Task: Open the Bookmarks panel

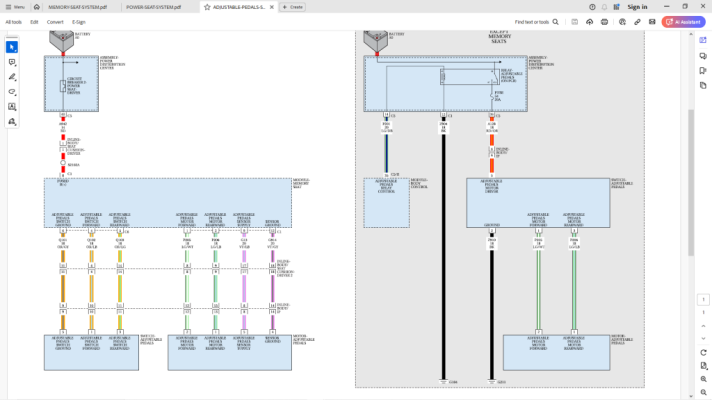Action: (x=703, y=70)
